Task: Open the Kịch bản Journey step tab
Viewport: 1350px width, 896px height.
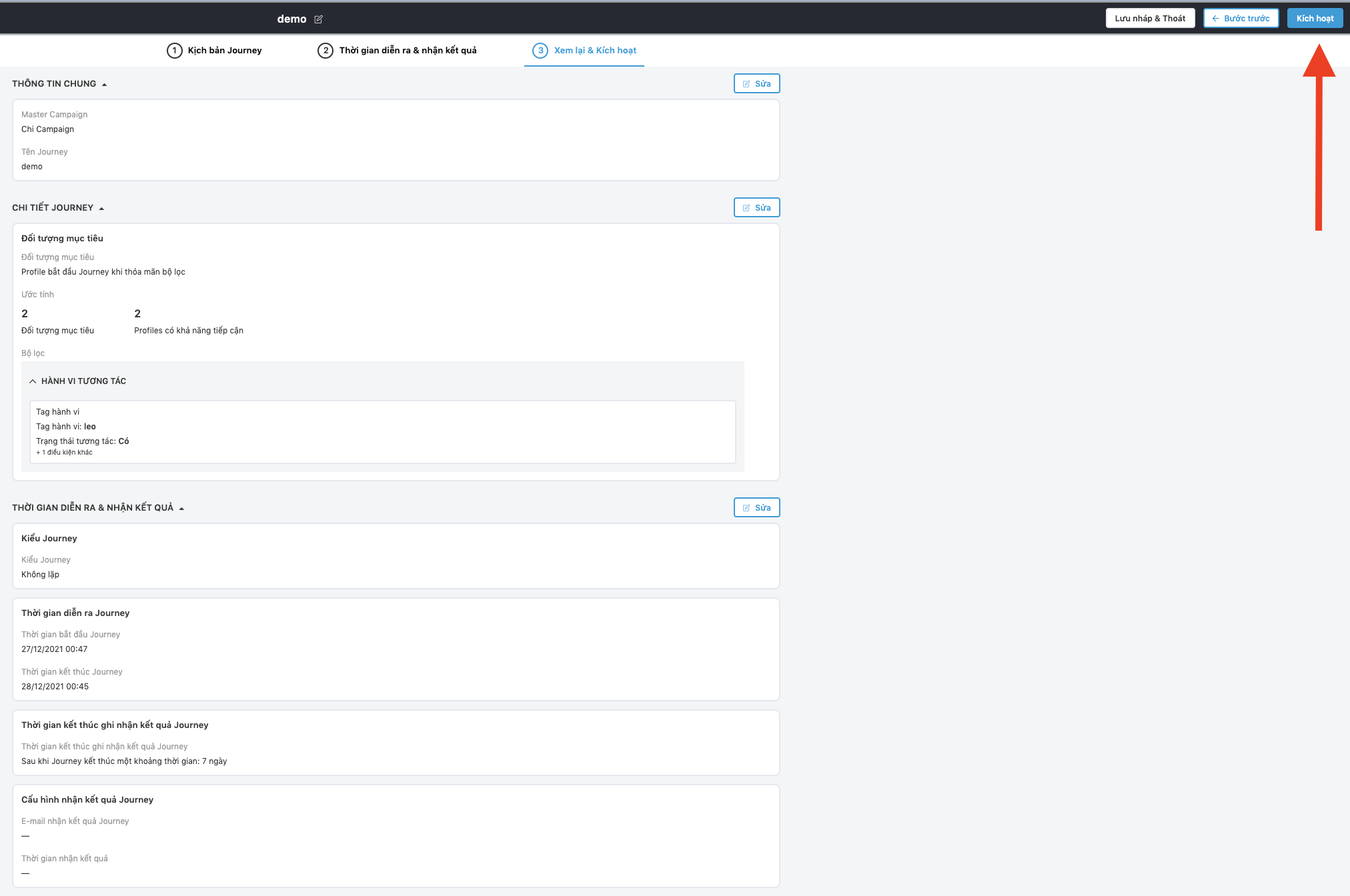Action: (x=225, y=51)
